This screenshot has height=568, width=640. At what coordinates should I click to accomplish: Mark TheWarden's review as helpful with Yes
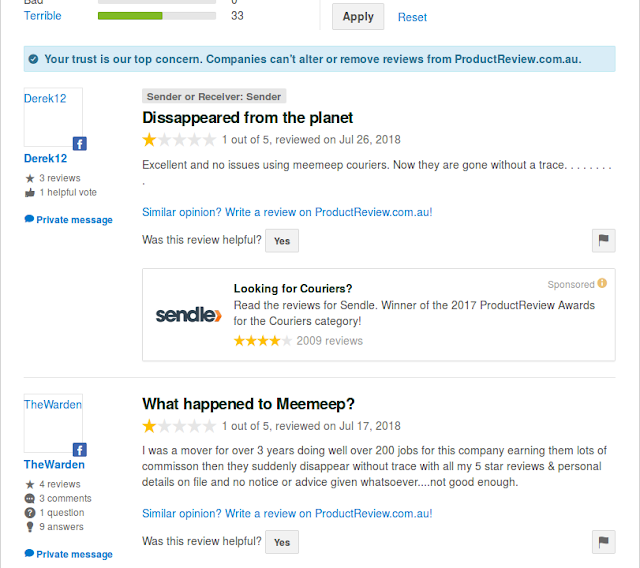pos(282,542)
